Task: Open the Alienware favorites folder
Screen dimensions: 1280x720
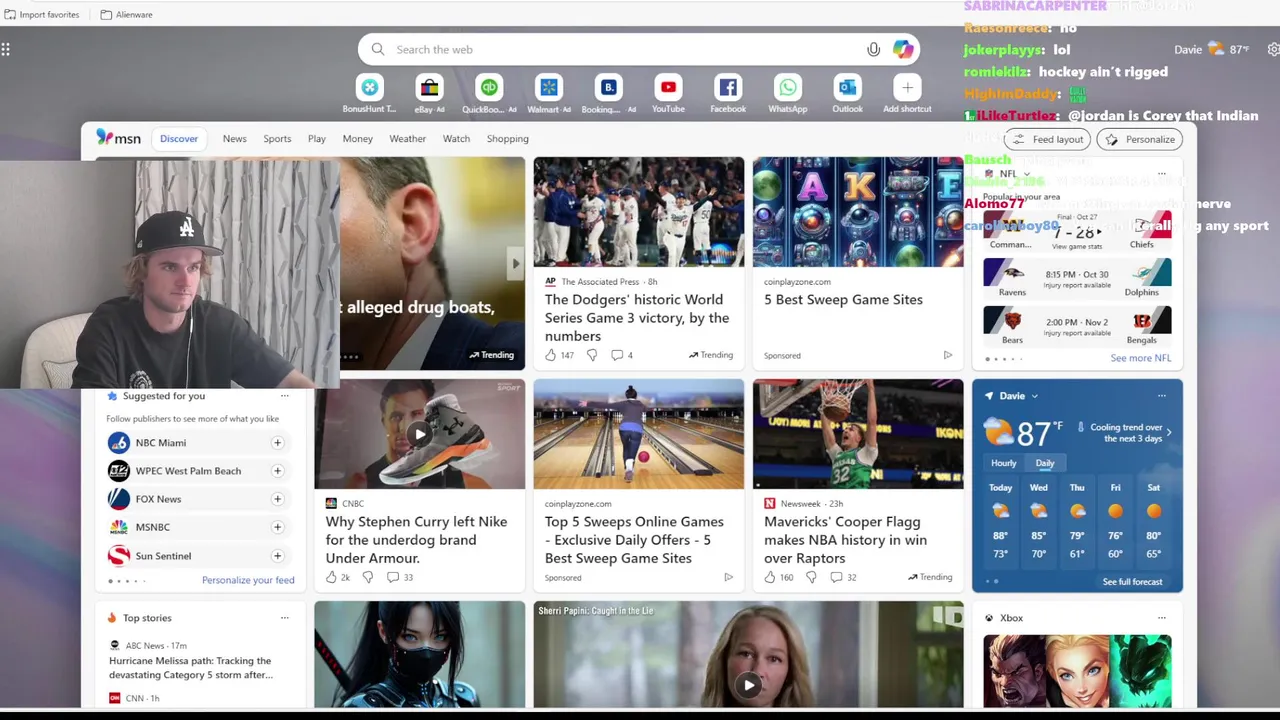Action: click(126, 14)
